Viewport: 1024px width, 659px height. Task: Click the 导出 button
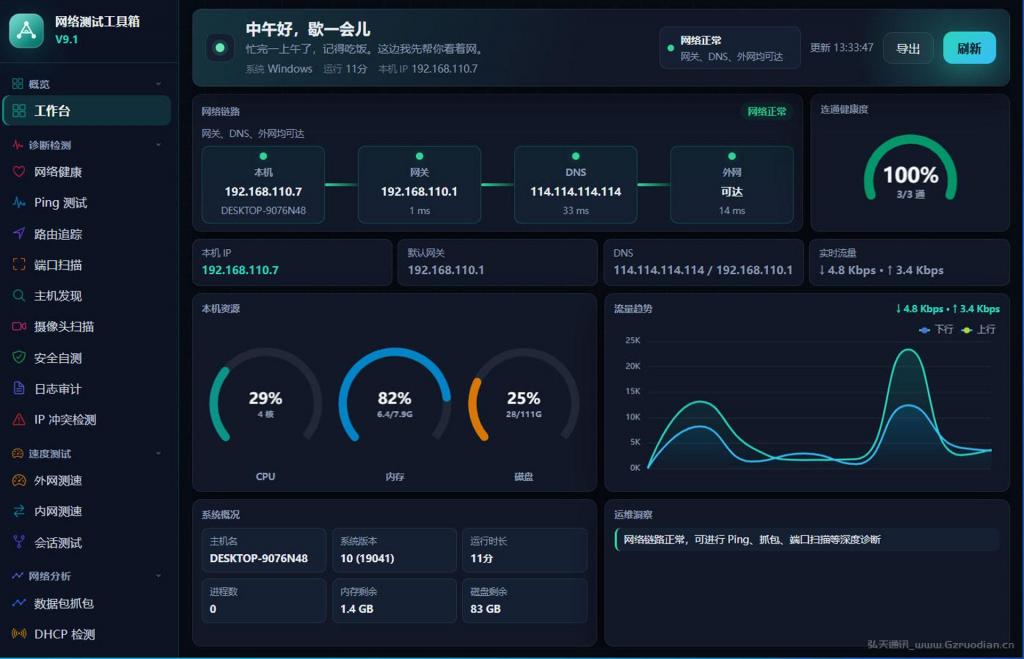click(x=908, y=48)
